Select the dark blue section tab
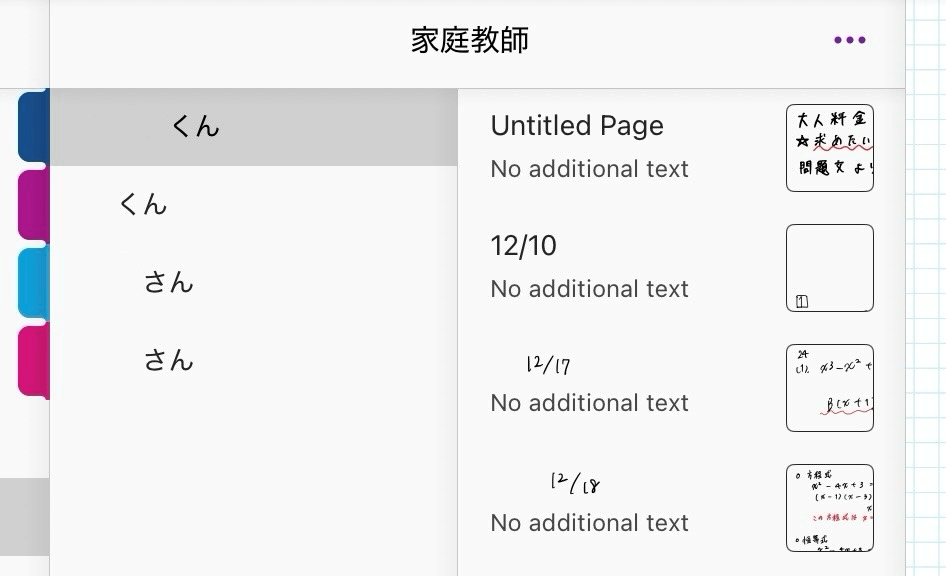Image resolution: width=946 pixels, height=576 pixels. pyautogui.click(x=33, y=126)
